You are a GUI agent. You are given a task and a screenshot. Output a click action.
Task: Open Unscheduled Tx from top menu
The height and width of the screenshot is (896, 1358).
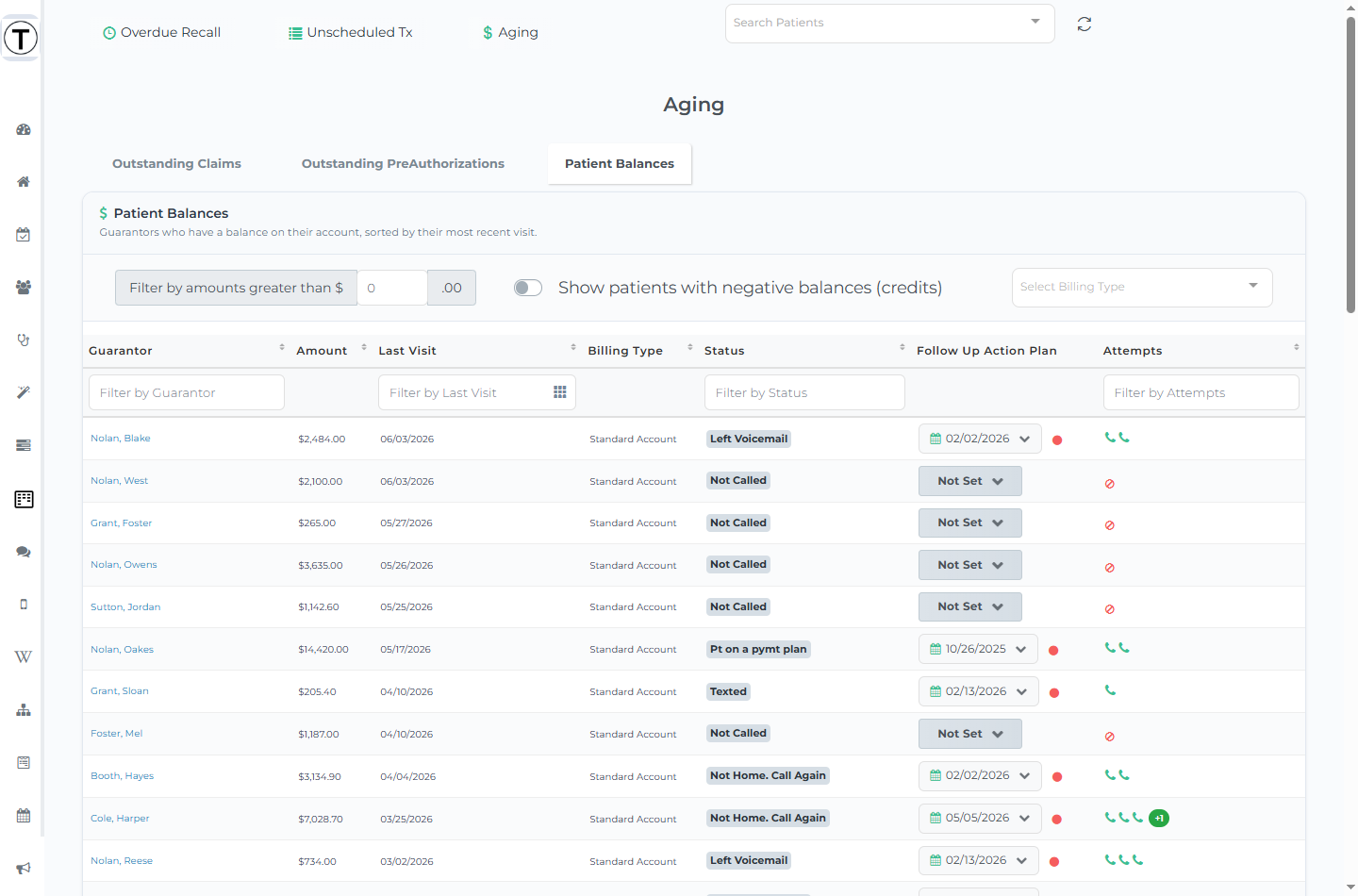click(x=351, y=32)
